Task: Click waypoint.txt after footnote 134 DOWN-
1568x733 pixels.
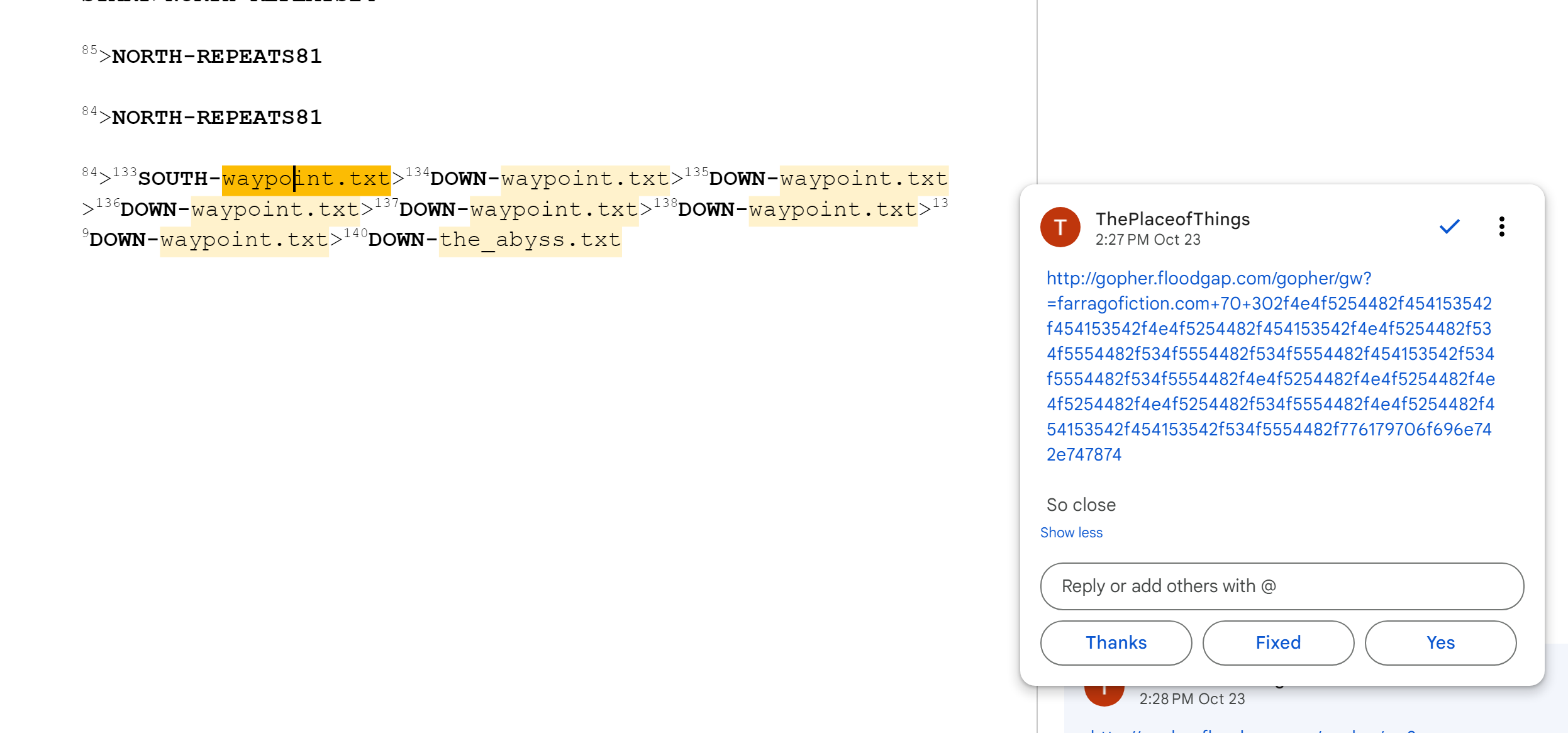Action: 584,179
